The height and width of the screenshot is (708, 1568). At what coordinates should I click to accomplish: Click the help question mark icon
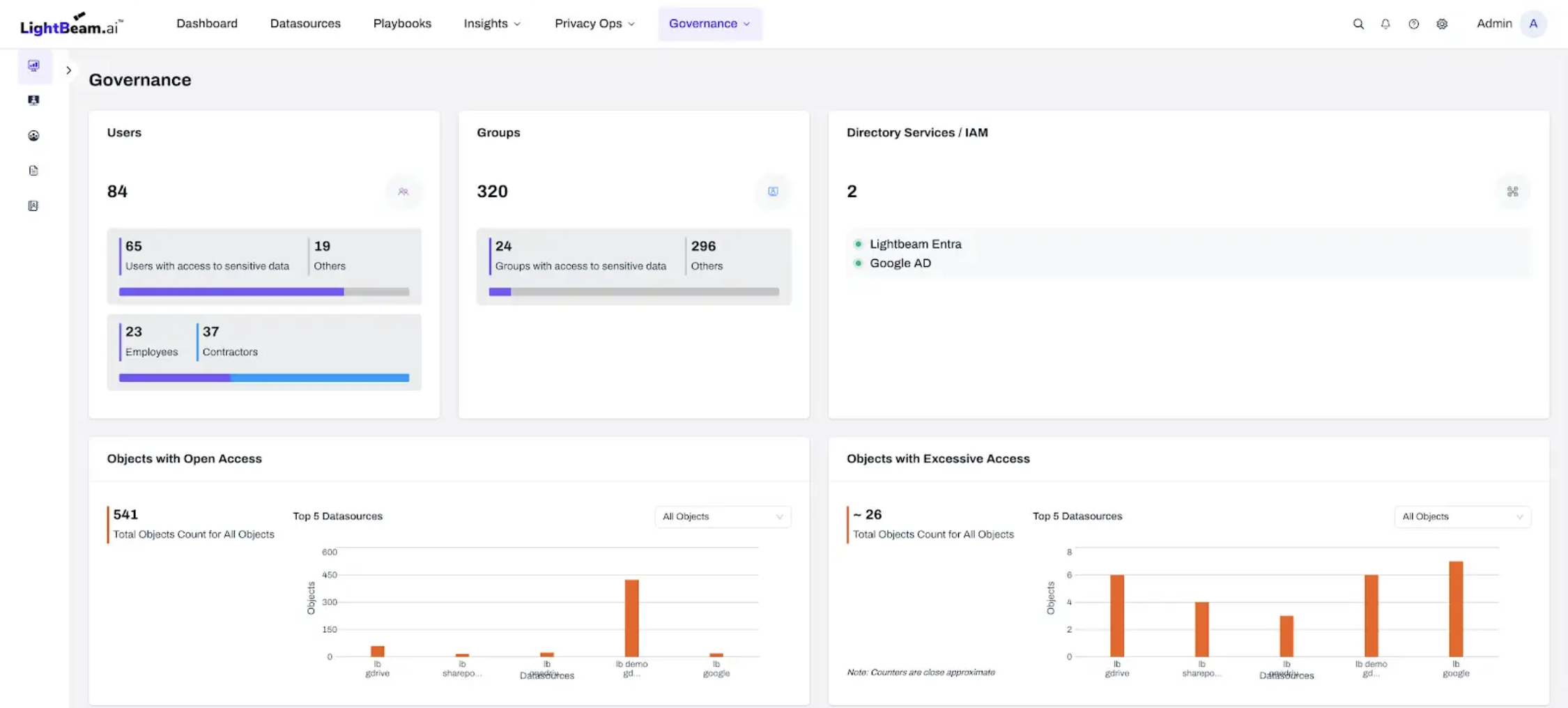pyautogui.click(x=1413, y=24)
